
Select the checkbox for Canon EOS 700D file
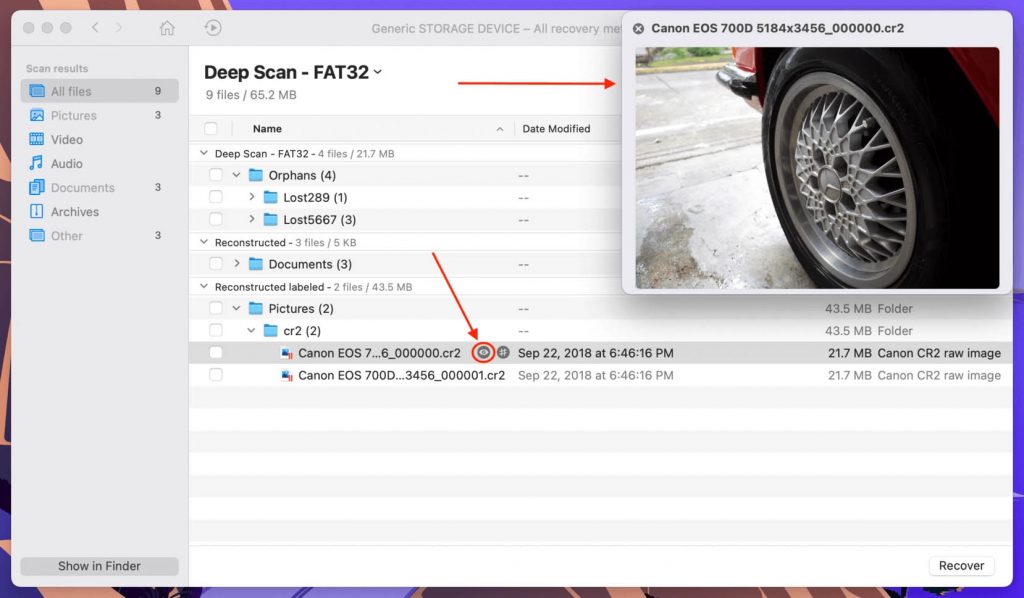click(216, 352)
